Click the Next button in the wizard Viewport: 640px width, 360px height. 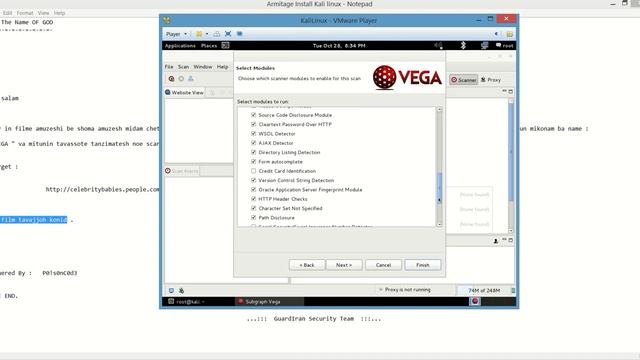pos(344,265)
